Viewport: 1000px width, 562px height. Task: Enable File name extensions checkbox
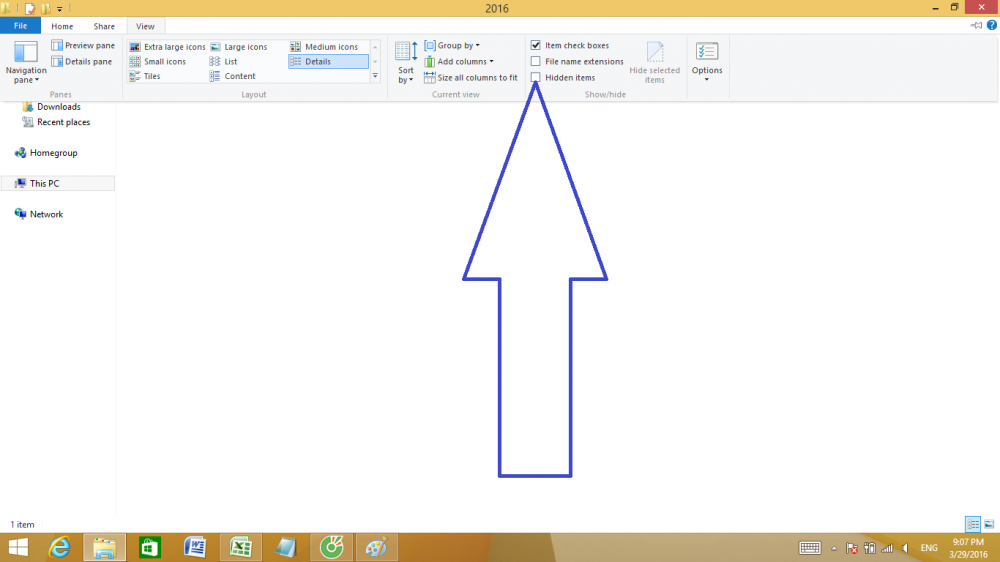536,61
